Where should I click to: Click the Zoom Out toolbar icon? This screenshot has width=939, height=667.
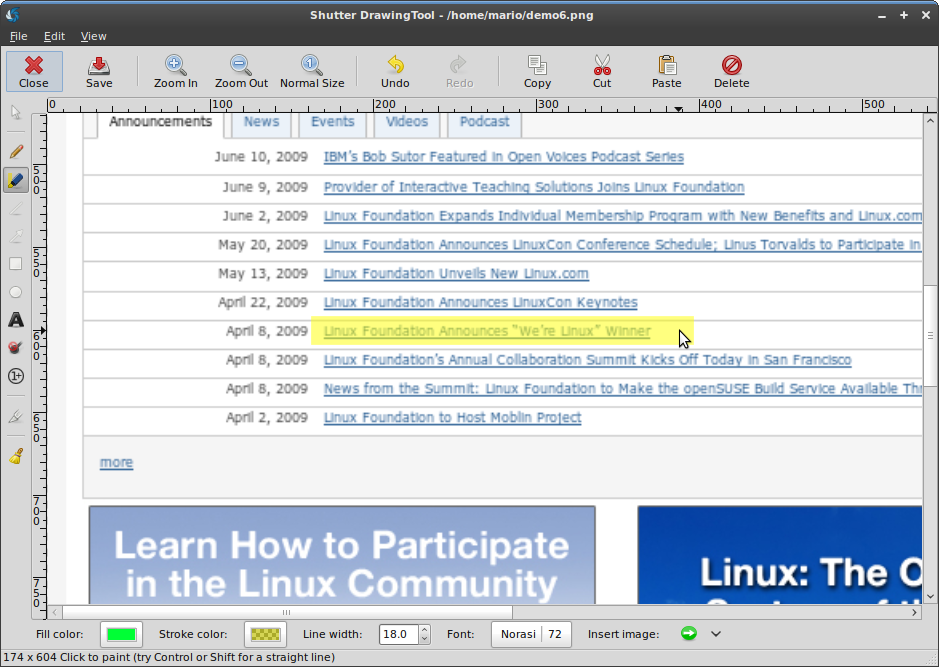(x=241, y=72)
